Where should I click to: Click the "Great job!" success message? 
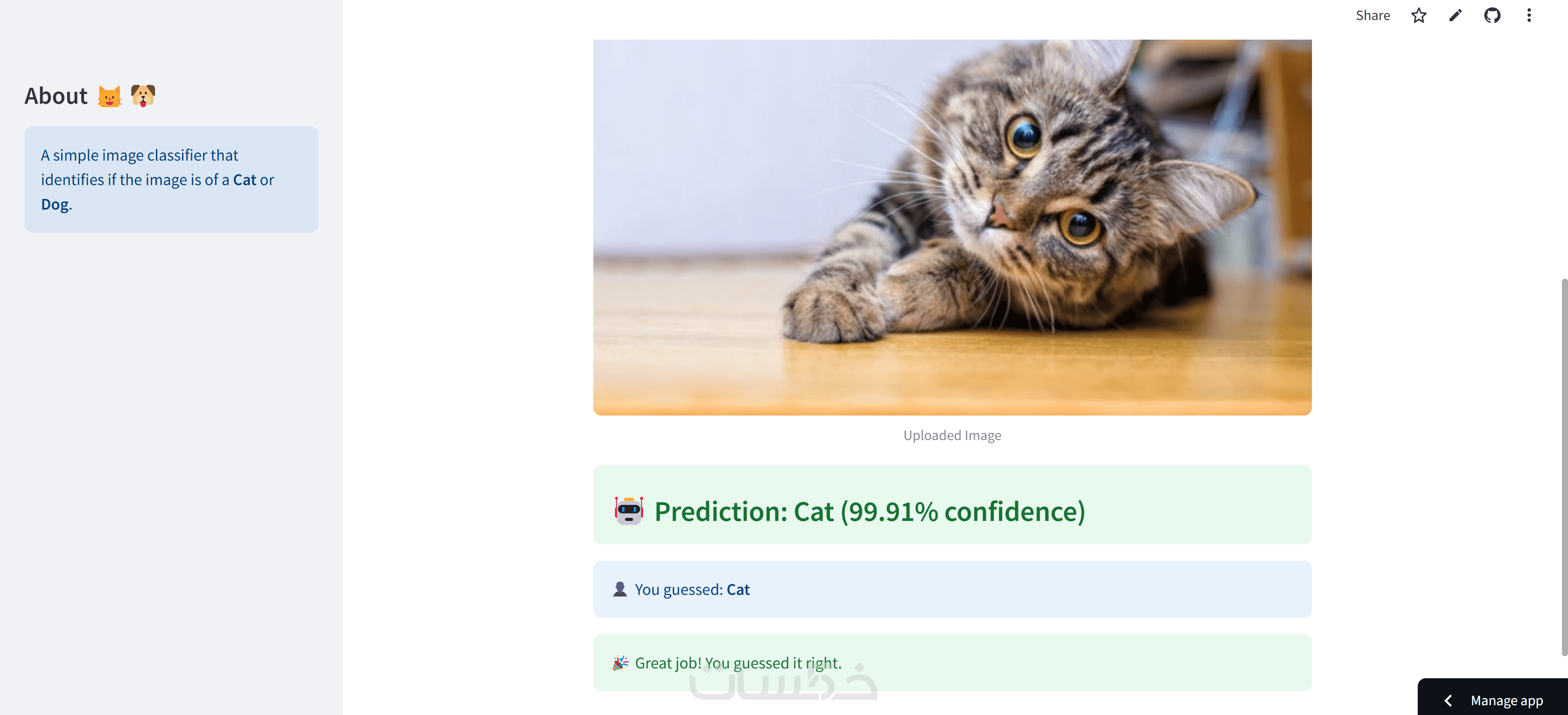738,663
